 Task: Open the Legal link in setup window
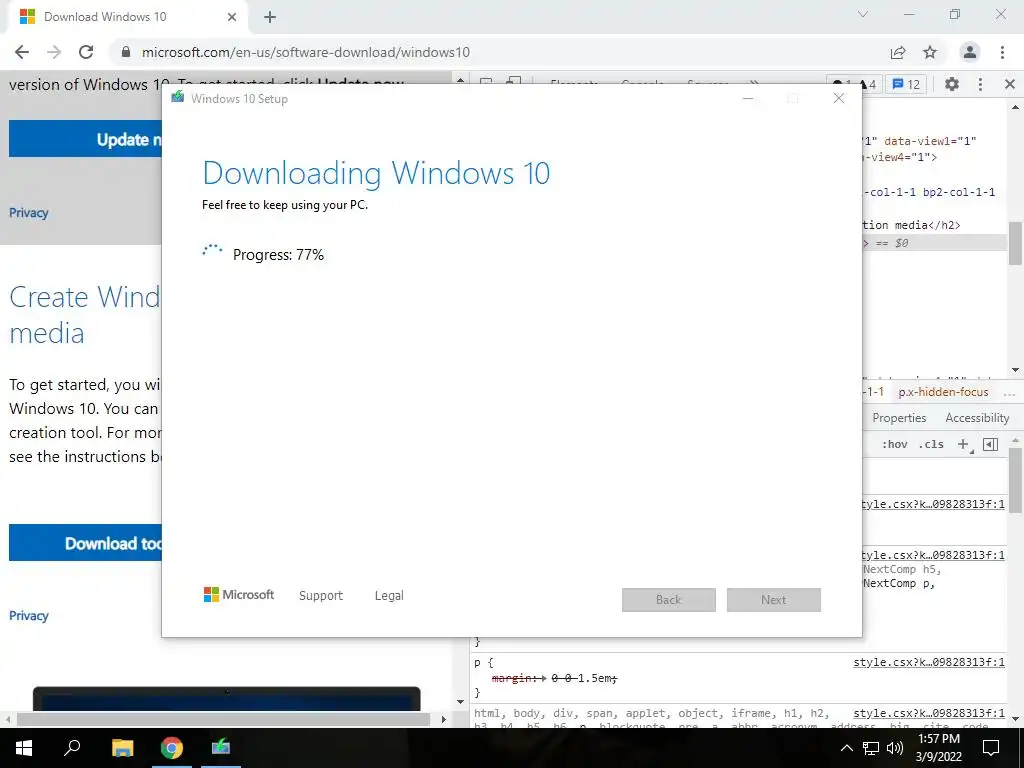(x=389, y=596)
